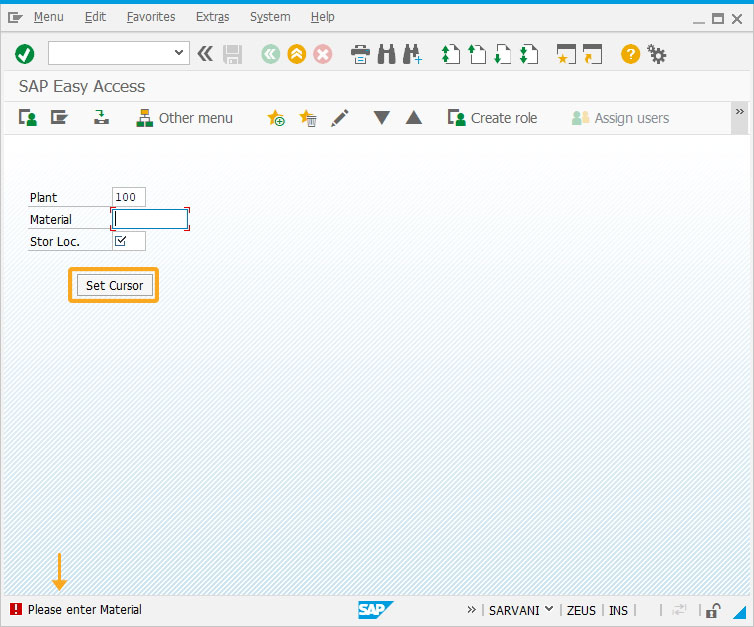Open the Menu menu
This screenshot has height=627, width=754.
click(49, 17)
